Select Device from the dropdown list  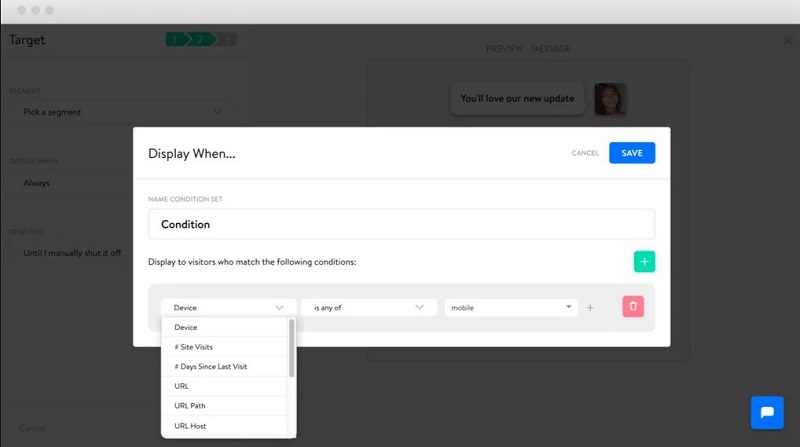click(224, 327)
